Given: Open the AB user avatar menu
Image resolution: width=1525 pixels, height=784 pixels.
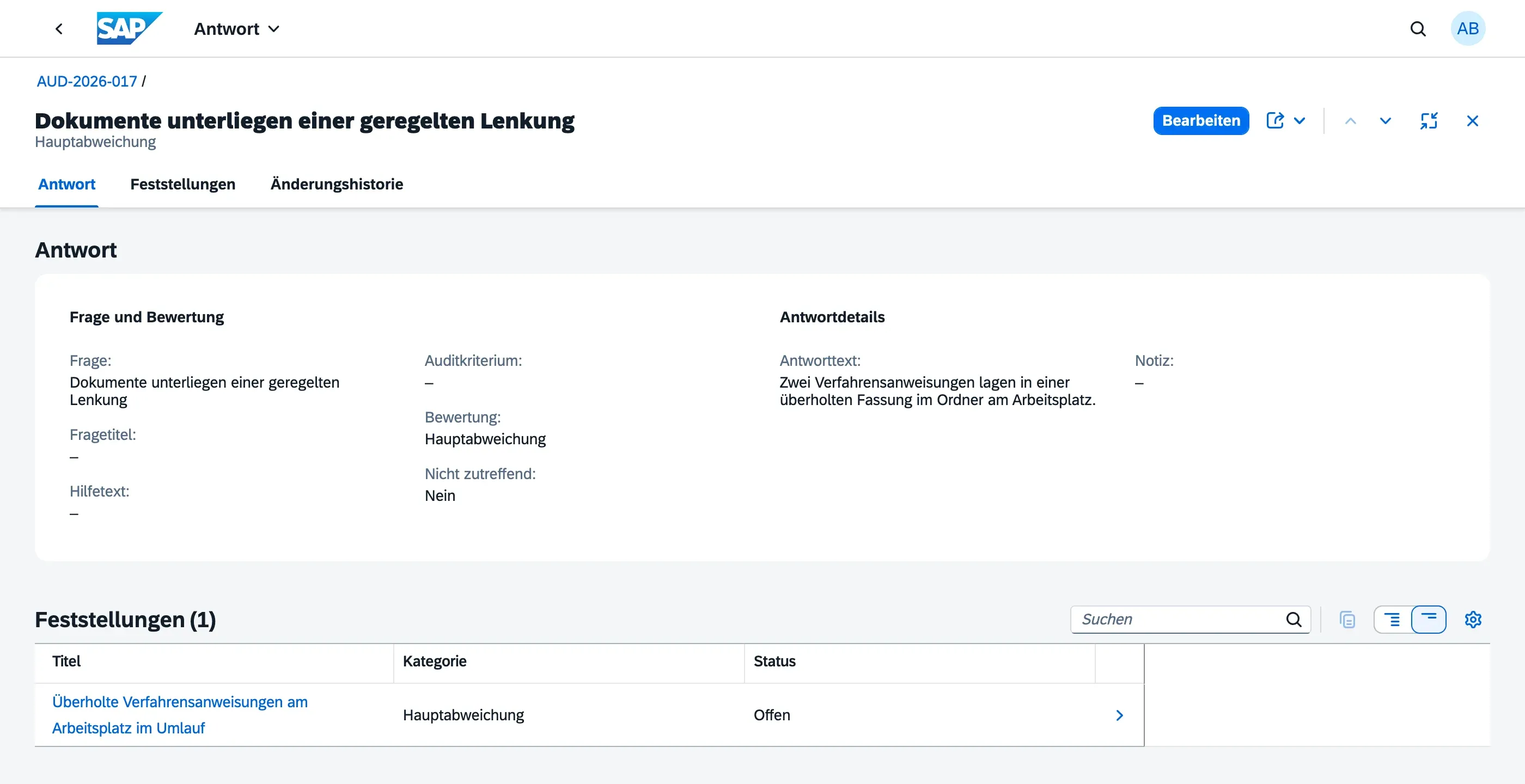Looking at the screenshot, I should [1468, 28].
